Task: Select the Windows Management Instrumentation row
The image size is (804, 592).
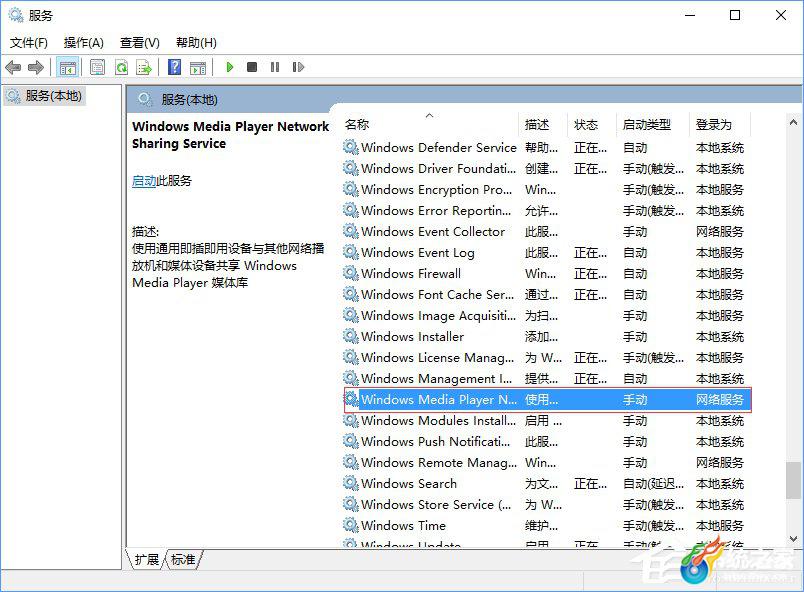Action: (x=547, y=379)
